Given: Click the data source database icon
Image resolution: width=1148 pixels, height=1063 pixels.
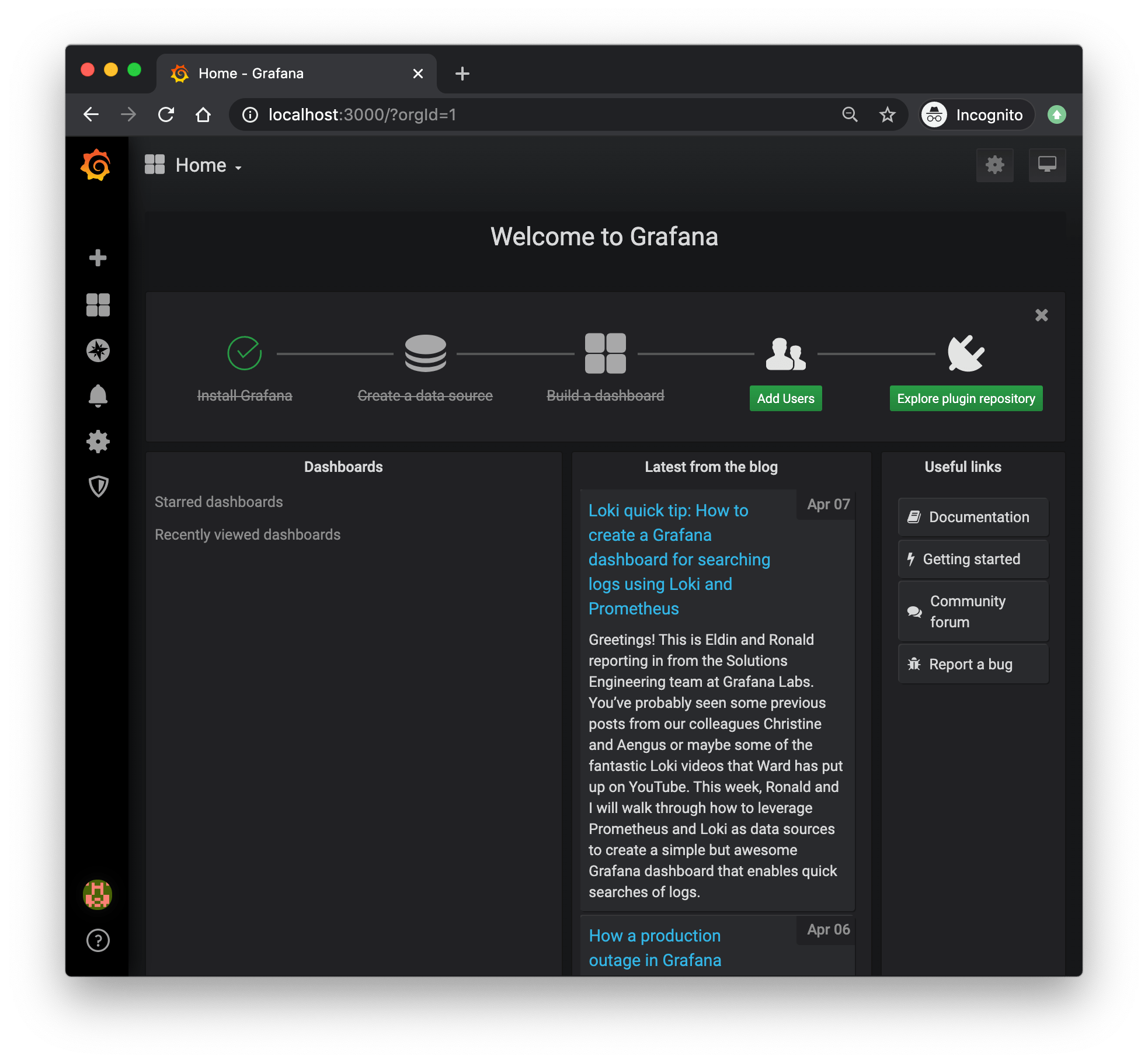Looking at the screenshot, I should [x=426, y=353].
